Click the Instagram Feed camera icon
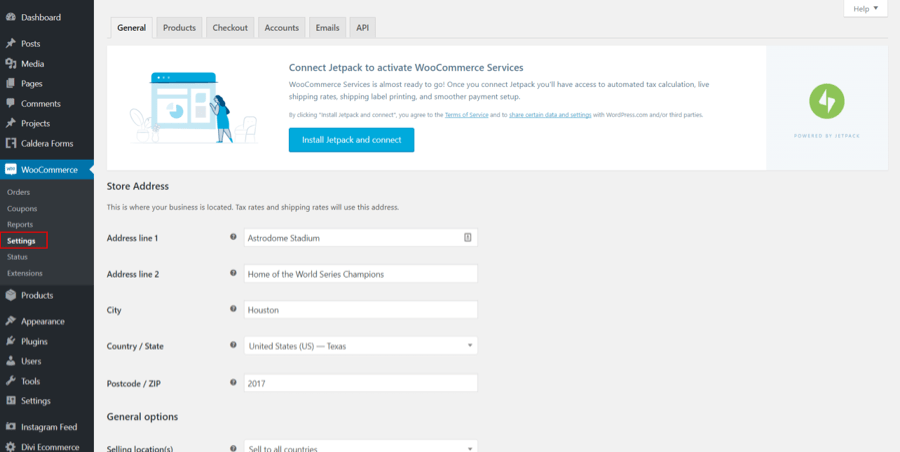Image resolution: width=900 pixels, height=452 pixels. click(10, 427)
